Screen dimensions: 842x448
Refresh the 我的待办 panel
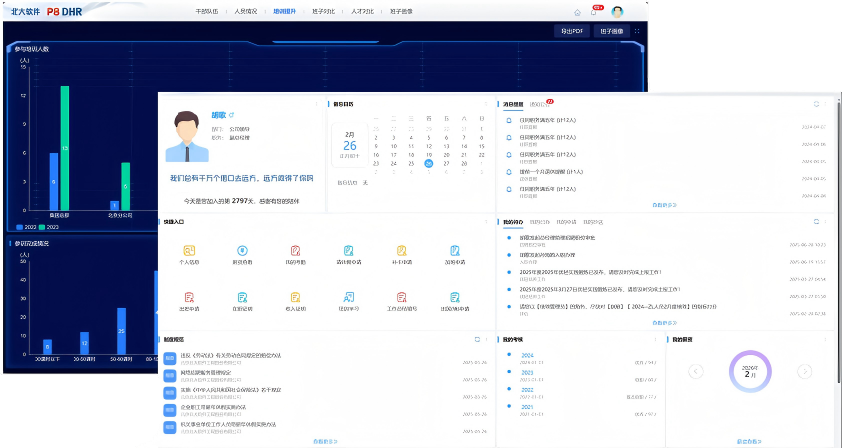pyautogui.click(x=817, y=221)
